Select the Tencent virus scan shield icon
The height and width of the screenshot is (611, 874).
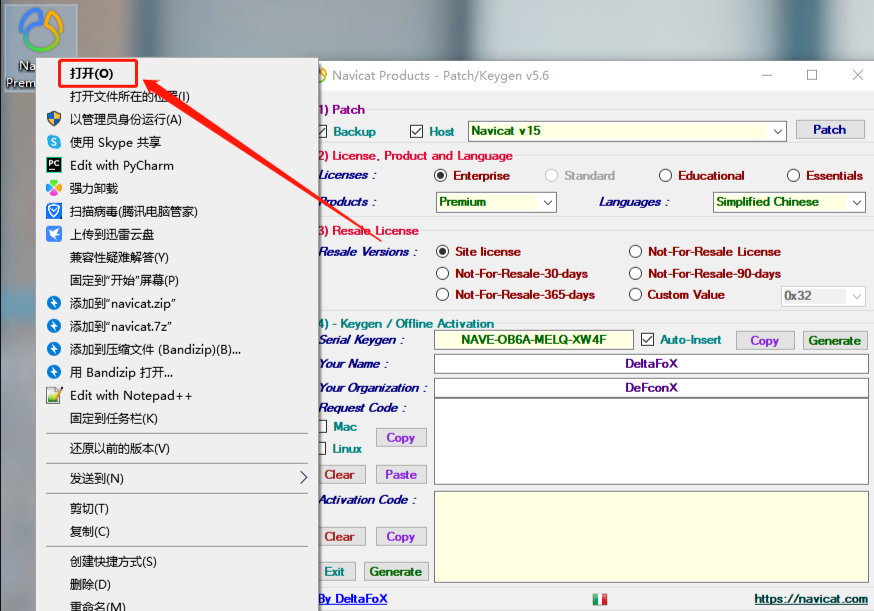(x=54, y=211)
